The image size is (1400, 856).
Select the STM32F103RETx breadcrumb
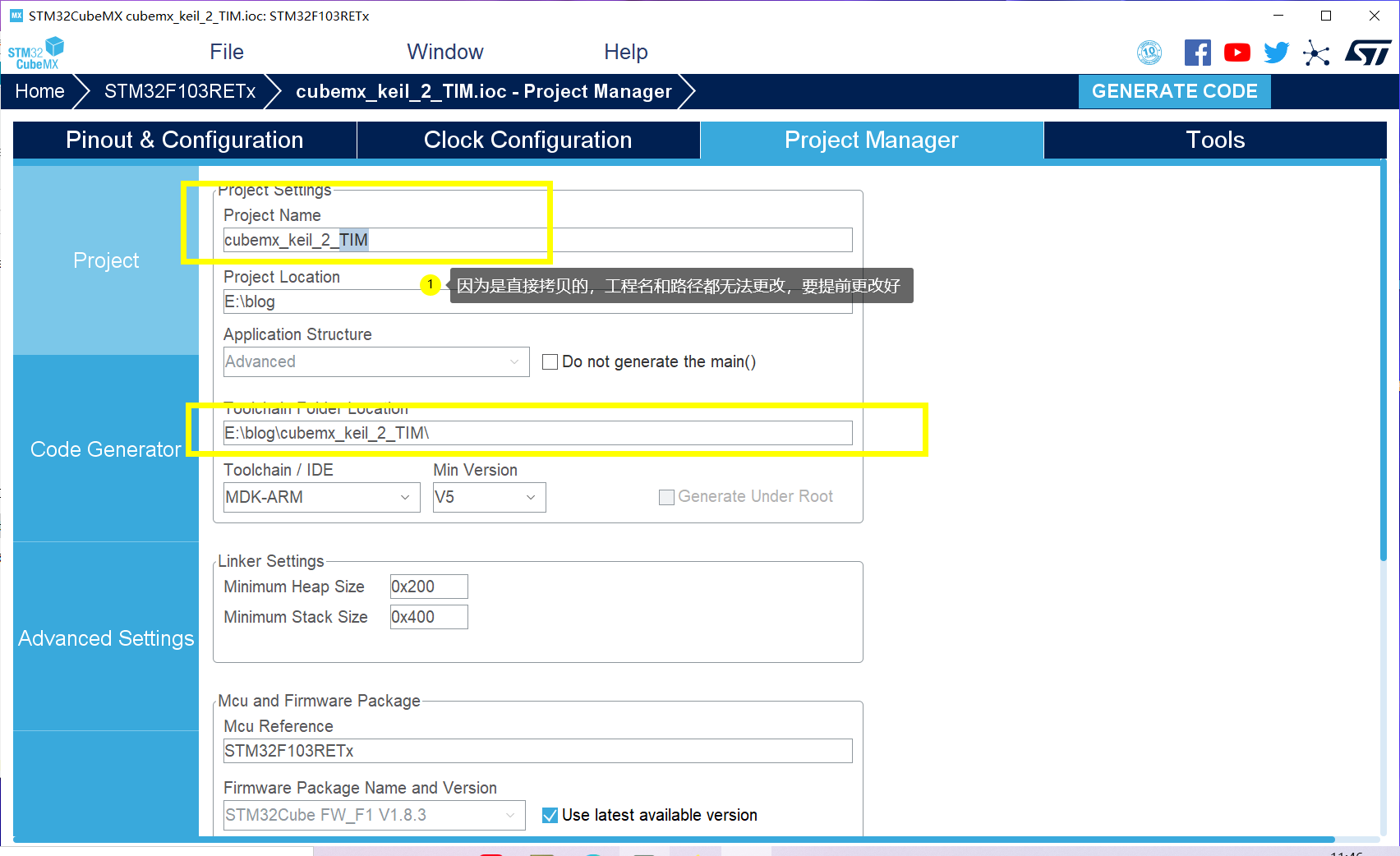click(180, 91)
